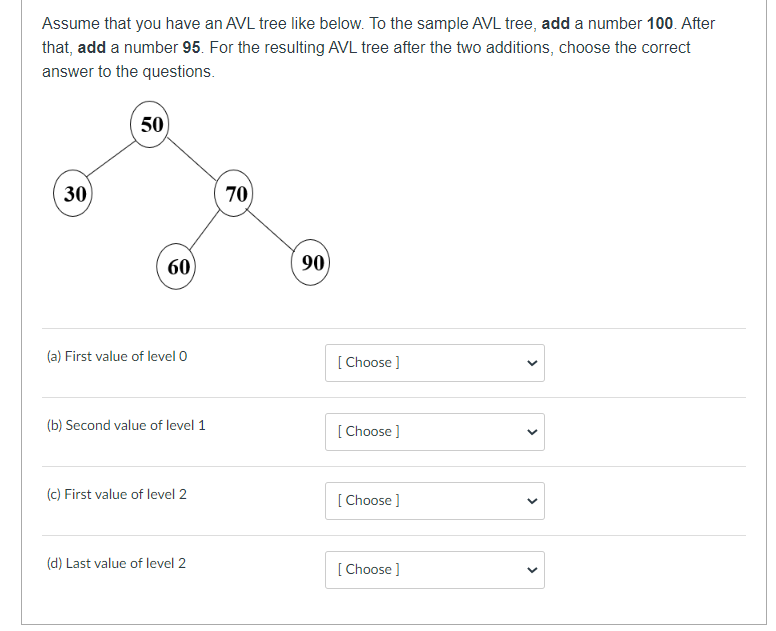The image size is (776, 631).
Task: Click the label '(b) Second value of level 1'
Action: [126, 426]
